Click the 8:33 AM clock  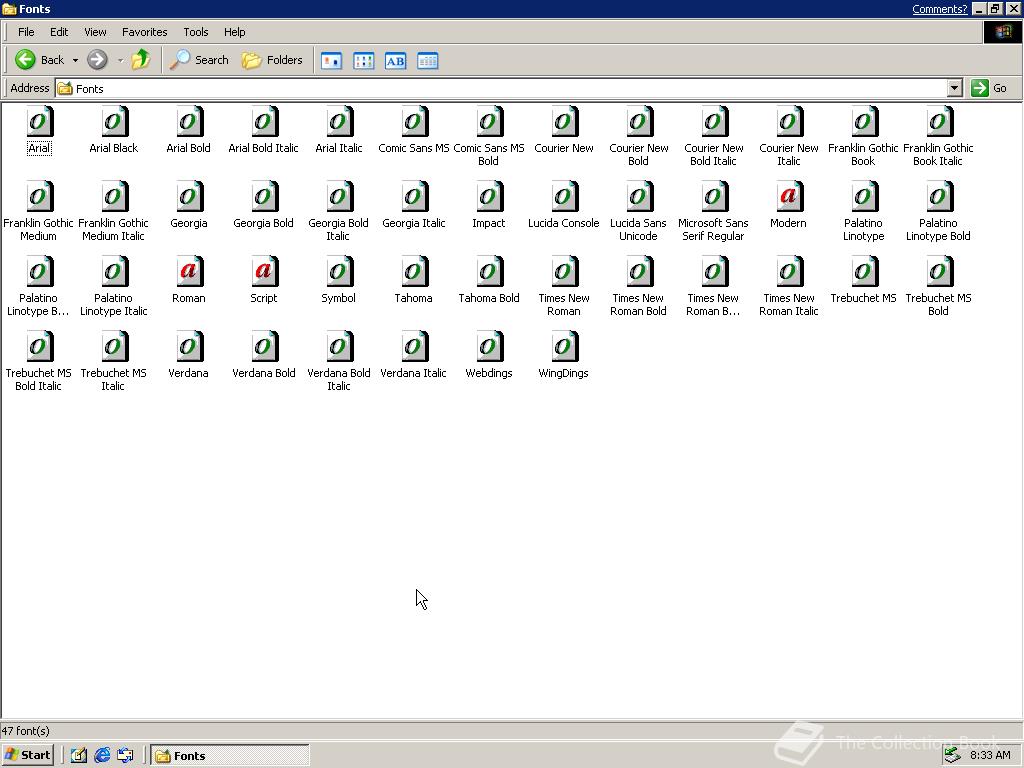(990, 756)
